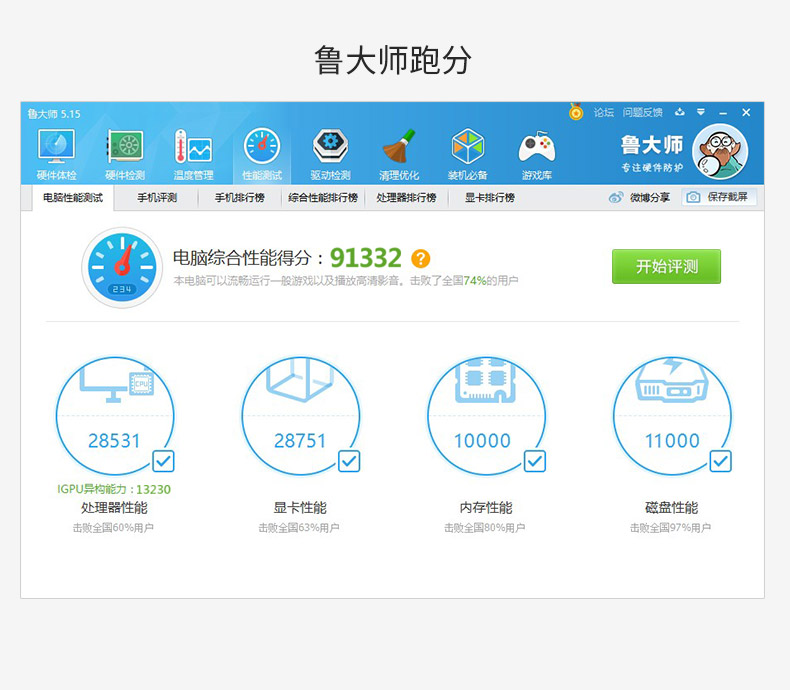Click the 击败全国80%用户 text
This screenshot has height=690, width=790.
(485, 528)
